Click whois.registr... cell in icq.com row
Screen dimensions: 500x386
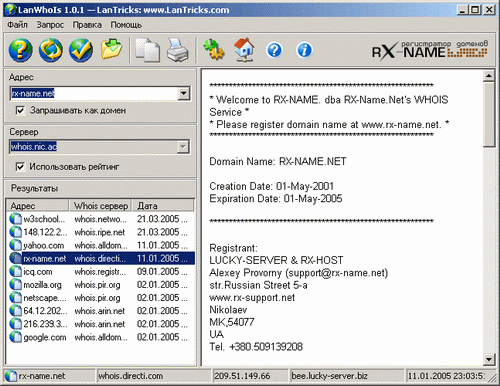click(100, 272)
